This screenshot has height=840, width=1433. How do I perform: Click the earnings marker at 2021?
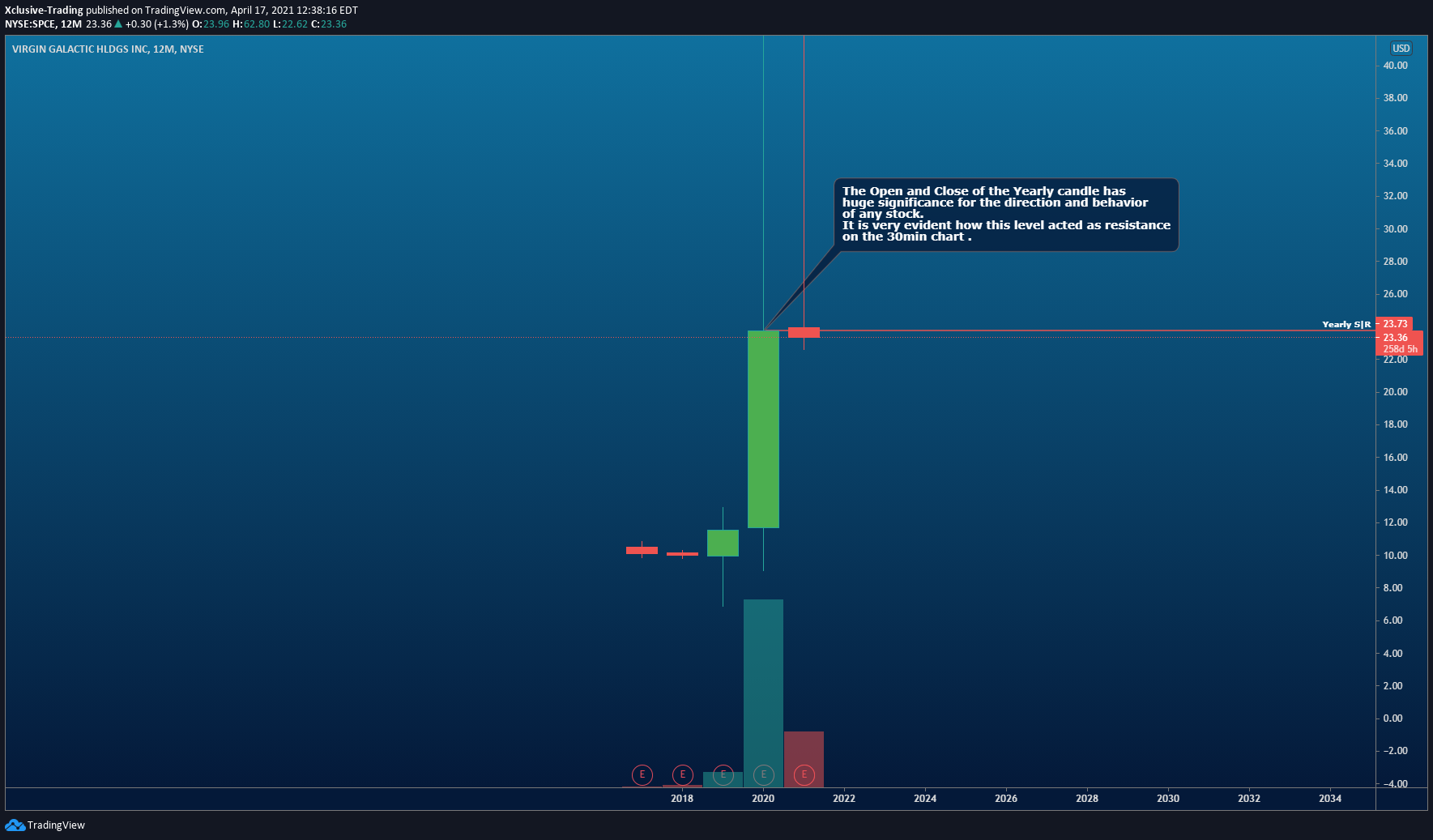pos(804,775)
